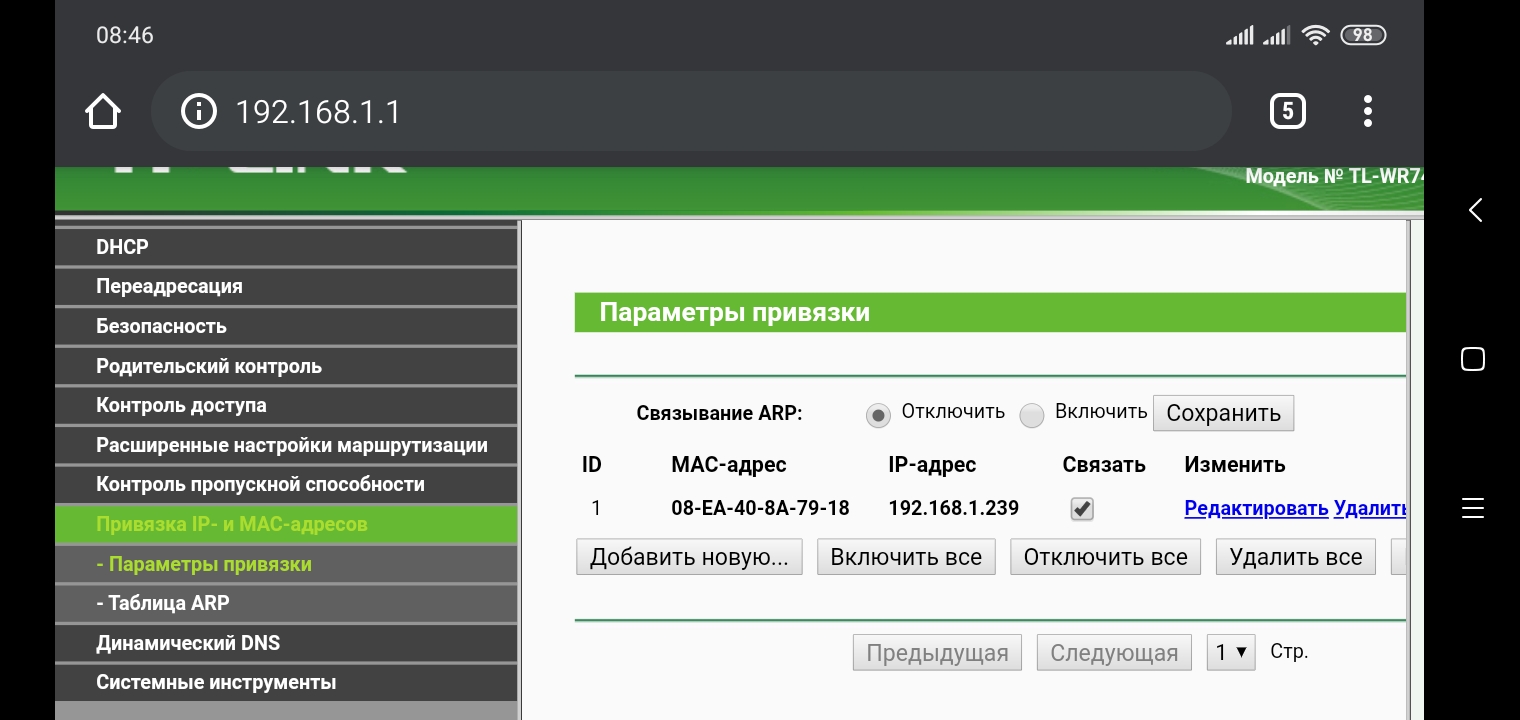Click the Добавить новую button
1520x720 pixels.
[689, 557]
